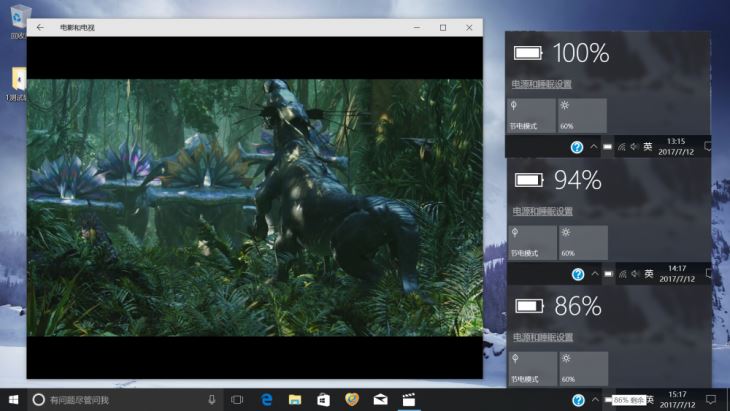
Task: Click the blue help icon in the 13:15 tray
Action: point(577,147)
